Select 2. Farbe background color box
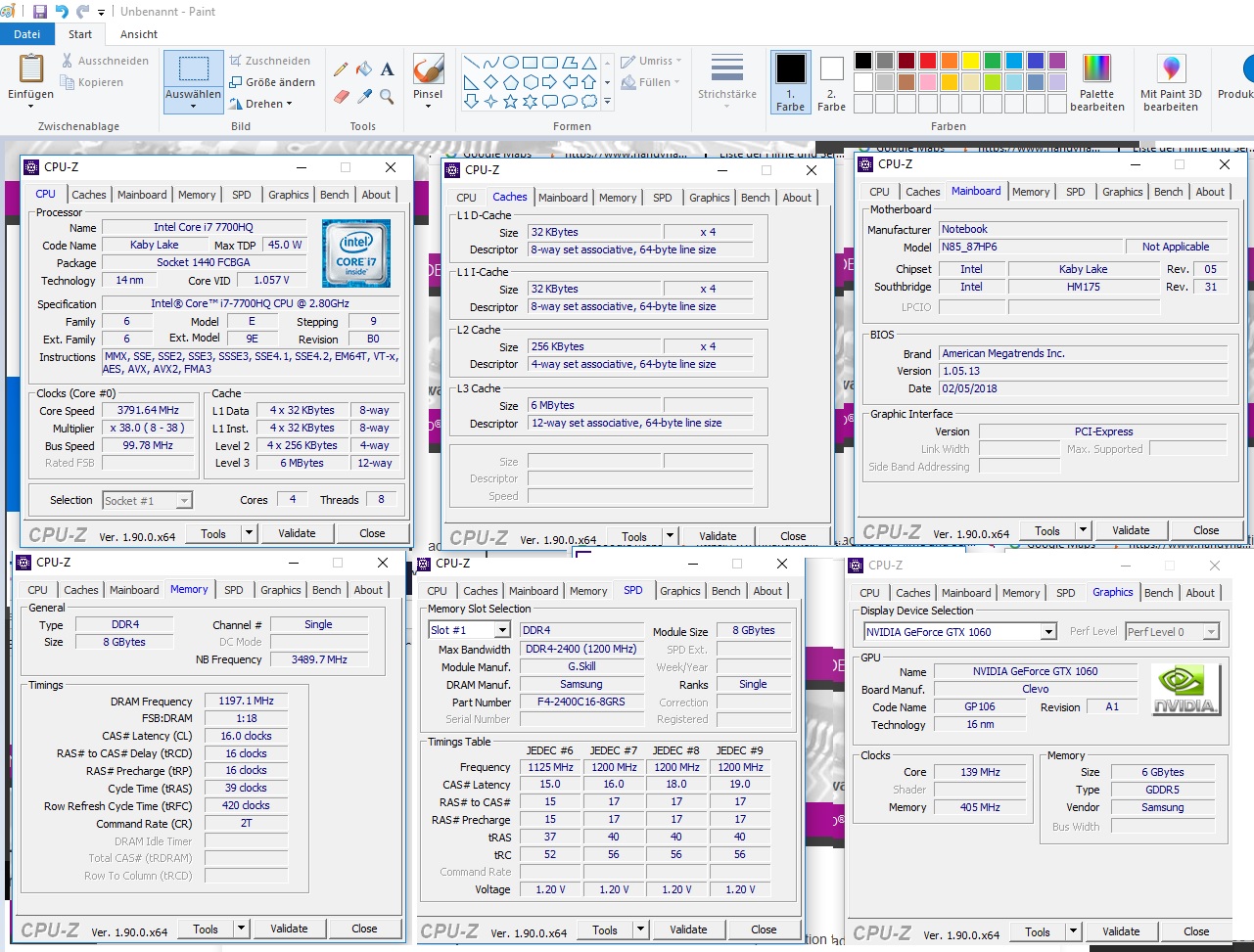 click(x=831, y=83)
